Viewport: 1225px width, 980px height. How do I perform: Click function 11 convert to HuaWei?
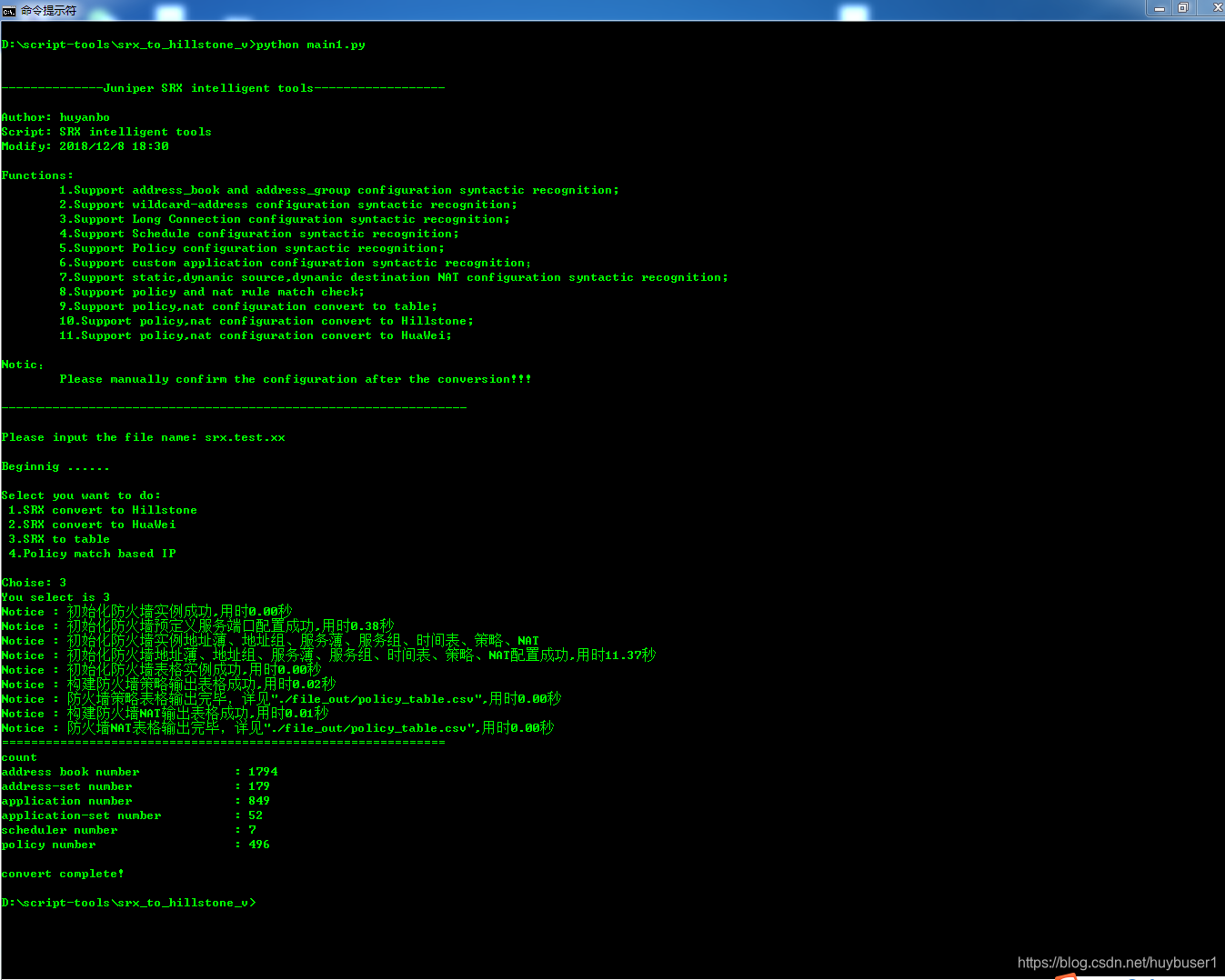tap(256, 335)
